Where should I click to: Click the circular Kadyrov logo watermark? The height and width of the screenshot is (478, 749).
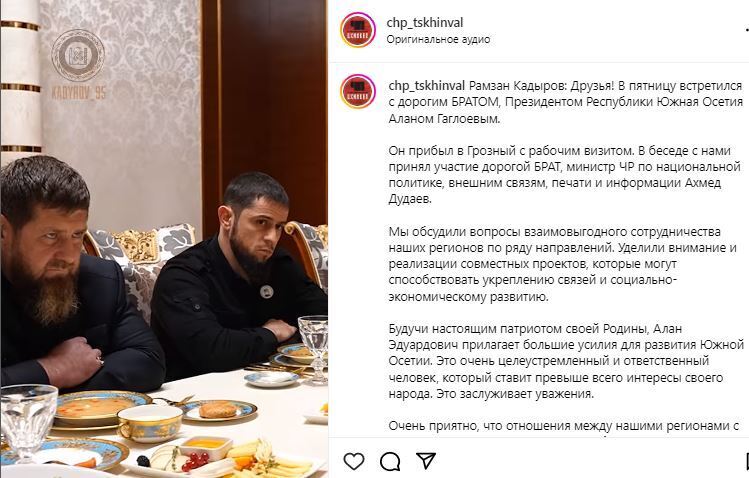coord(78,55)
